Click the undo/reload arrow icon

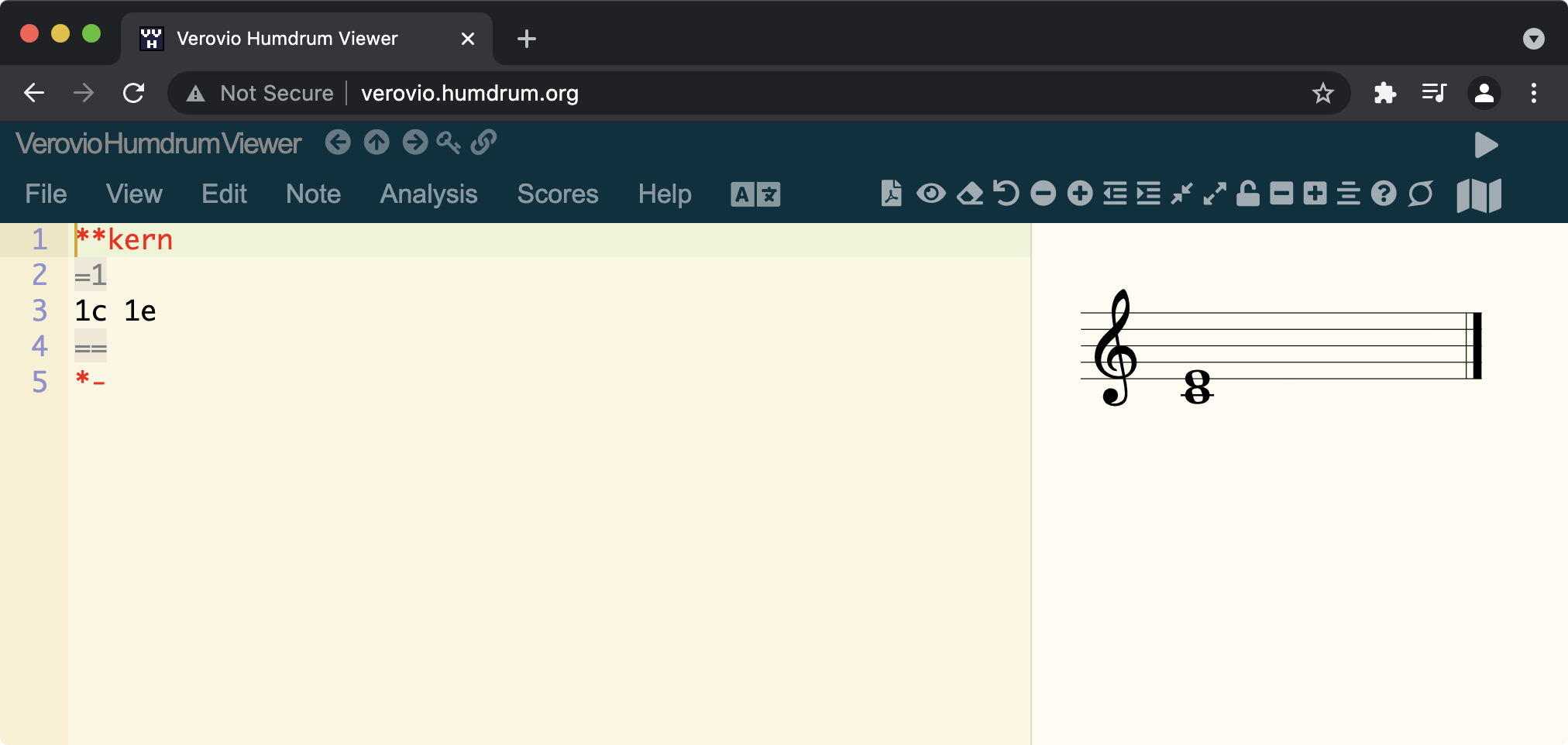click(x=1006, y=194)
